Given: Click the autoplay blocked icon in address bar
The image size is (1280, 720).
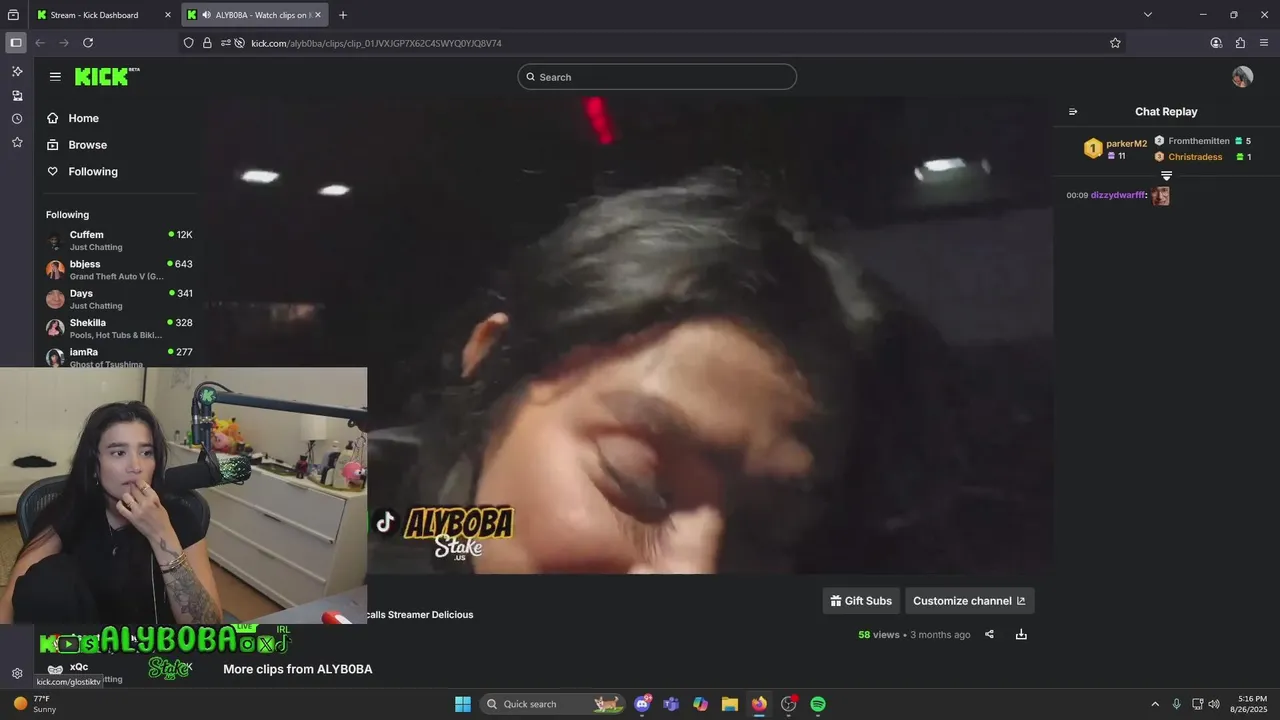Looking at the screenshot, I should point(240,43).
